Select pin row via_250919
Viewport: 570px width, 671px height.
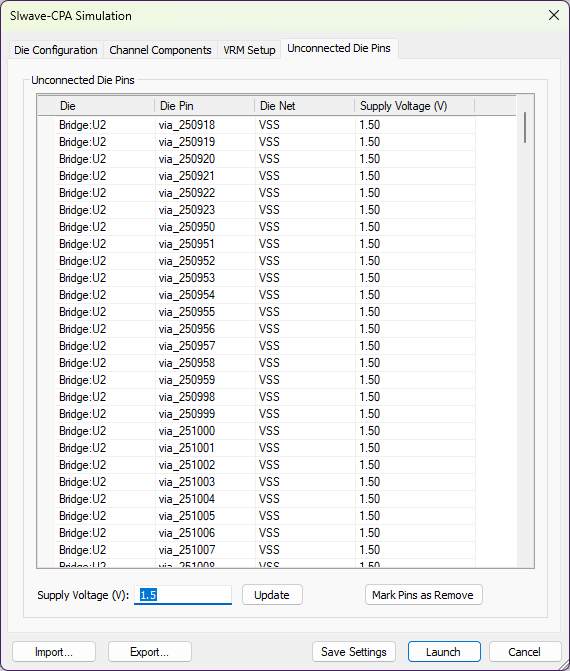pyautogui.click(x=265, y=142)
